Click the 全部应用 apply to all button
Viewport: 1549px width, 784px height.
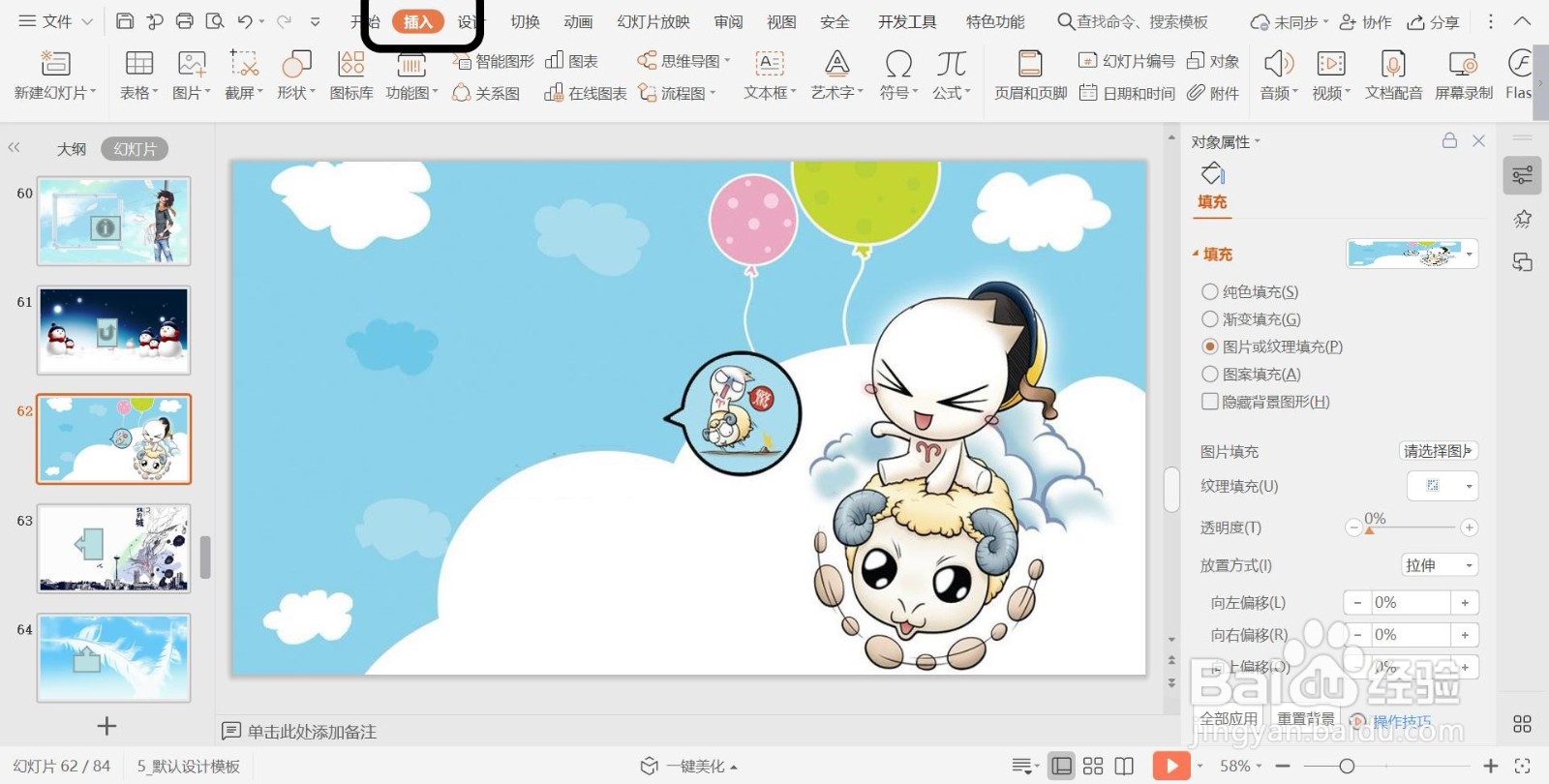pos(1229,718)
